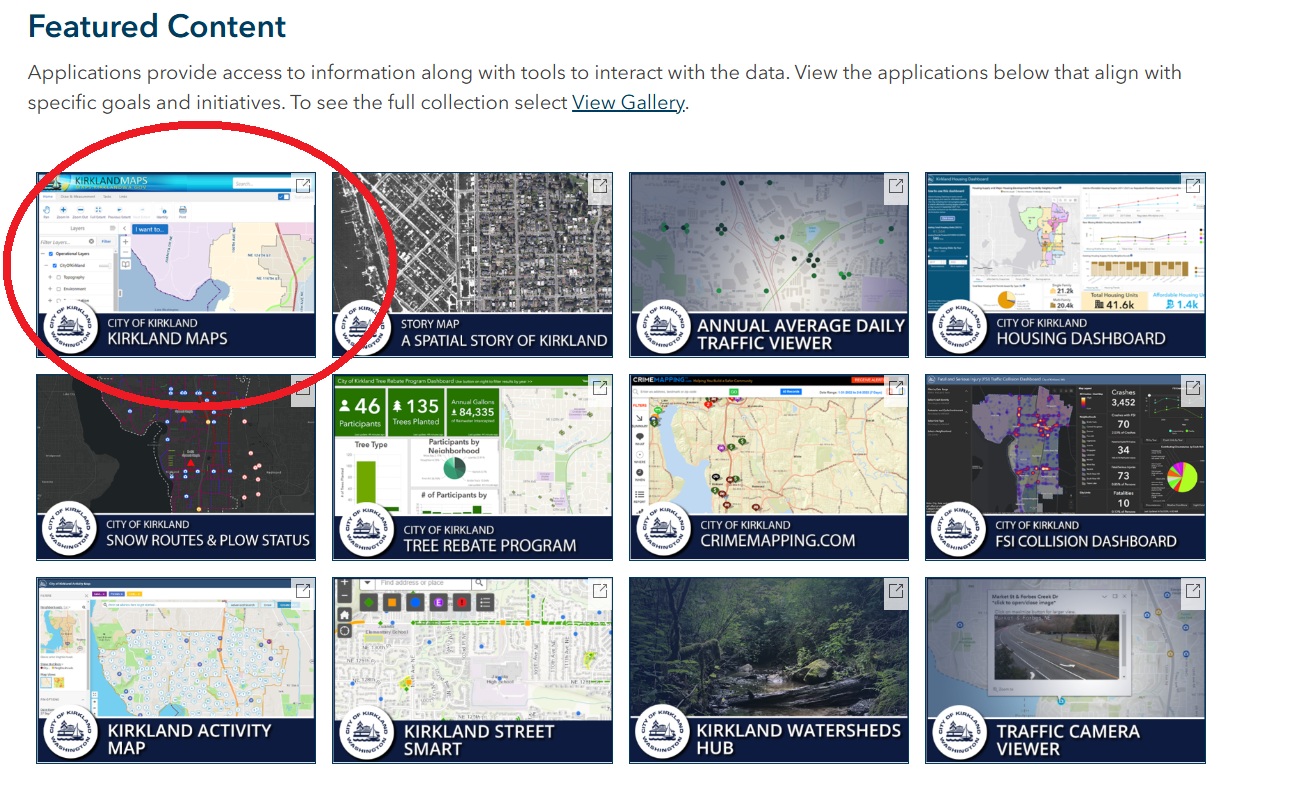The height and width of the screenshot is (795, 1296).
Task: Click the aerial photo thumbnail of Spatial Story
Action: (472, 240)
